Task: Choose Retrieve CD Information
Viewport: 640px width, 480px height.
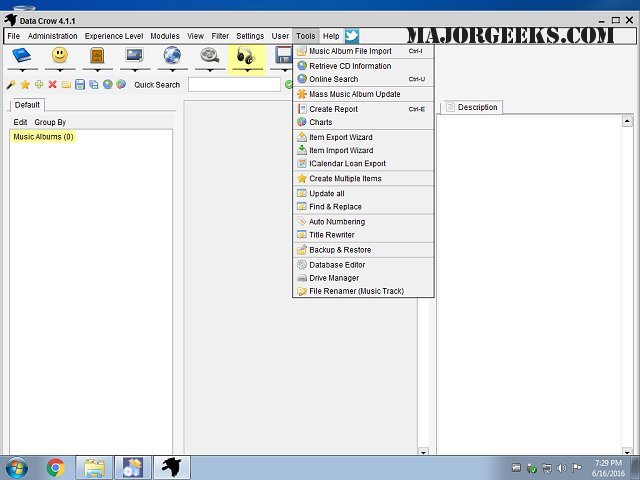Action: [363, 66]
